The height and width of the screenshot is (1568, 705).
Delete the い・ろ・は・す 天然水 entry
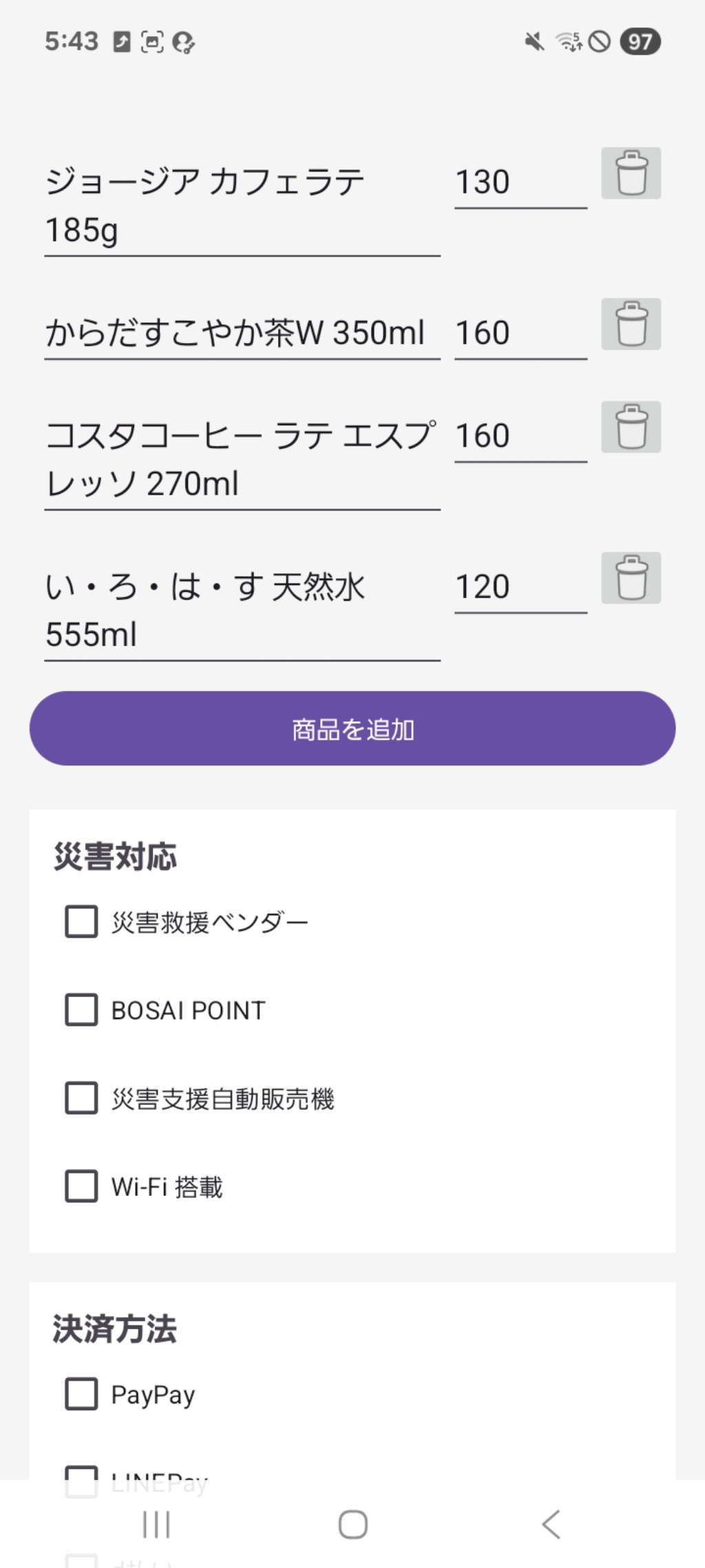click(631, 577)
